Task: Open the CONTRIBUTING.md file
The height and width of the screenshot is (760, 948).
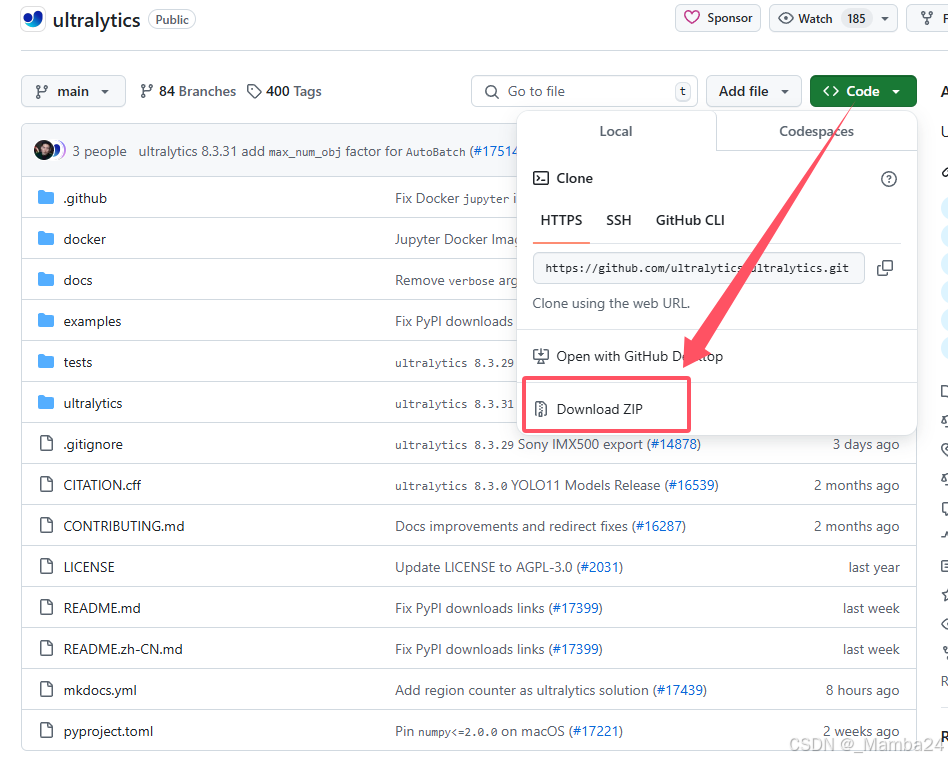Action: pyautogui.click(x=124, y=527)
